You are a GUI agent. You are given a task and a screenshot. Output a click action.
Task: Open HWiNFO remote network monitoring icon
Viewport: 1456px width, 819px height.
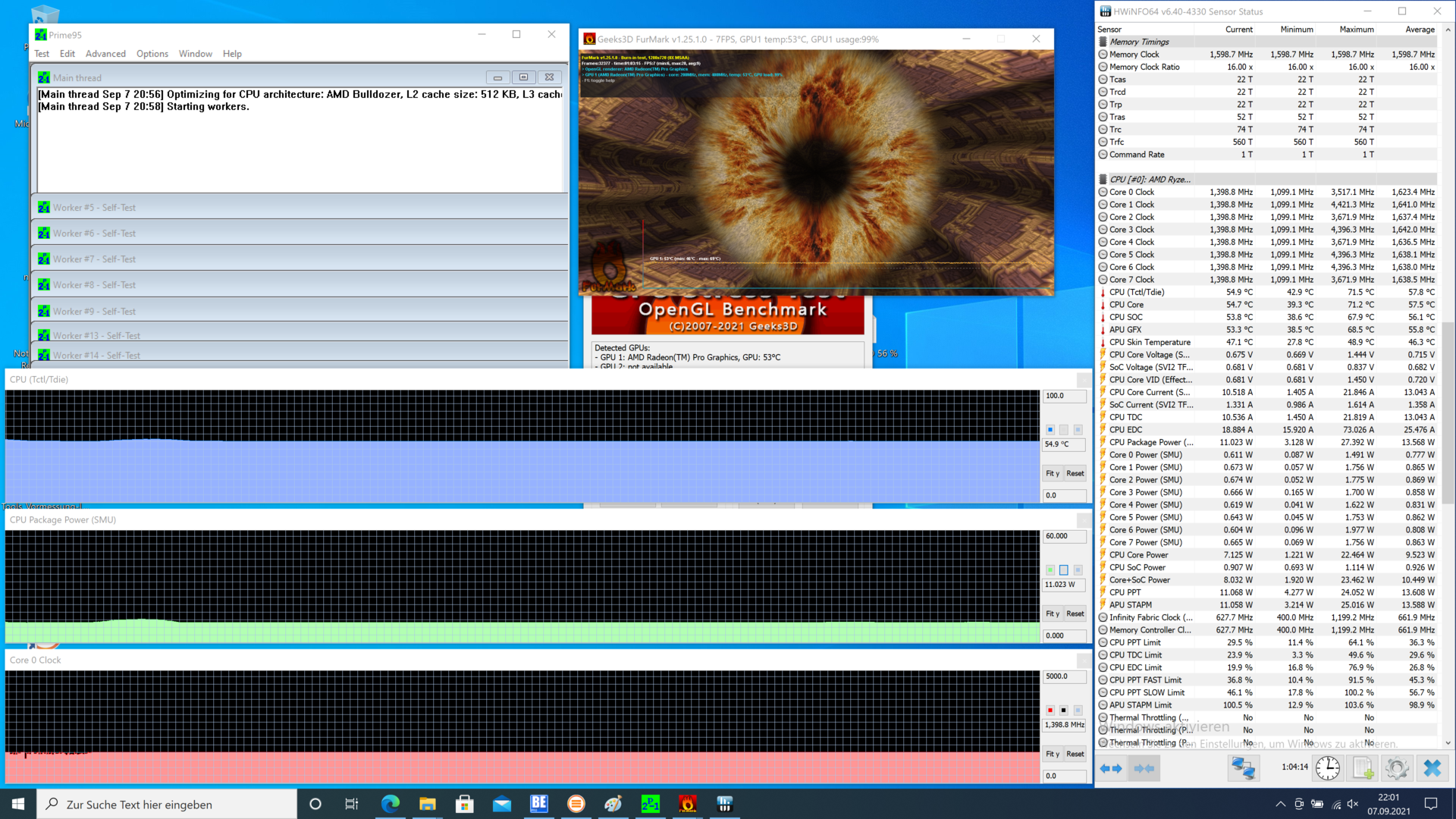coord(1243,768)
